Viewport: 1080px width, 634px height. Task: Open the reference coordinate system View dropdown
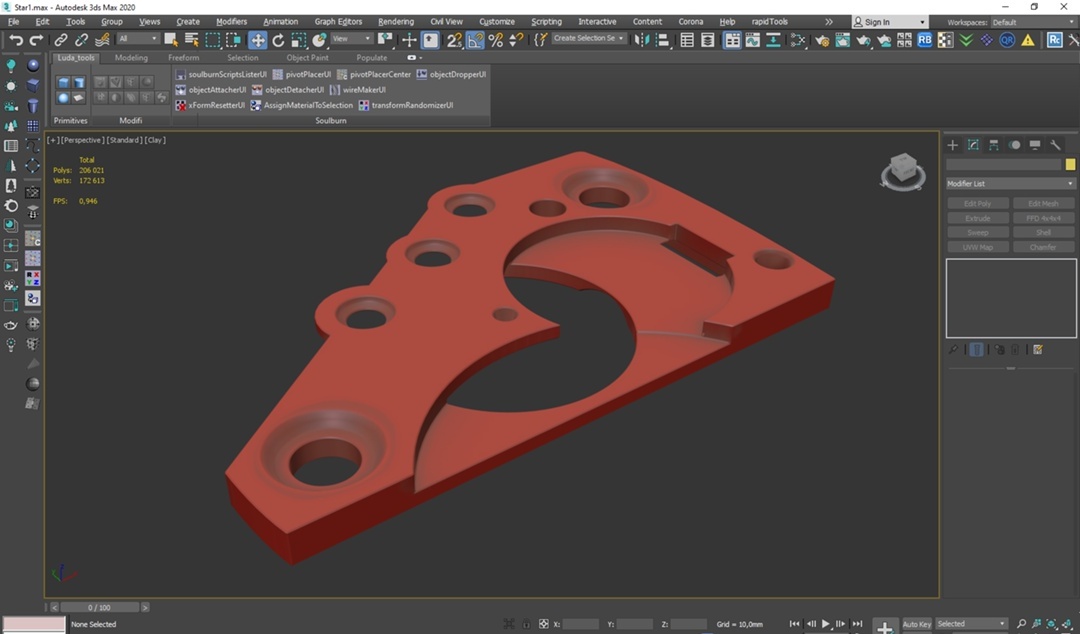pyautogui.click(x=351, y=39)
